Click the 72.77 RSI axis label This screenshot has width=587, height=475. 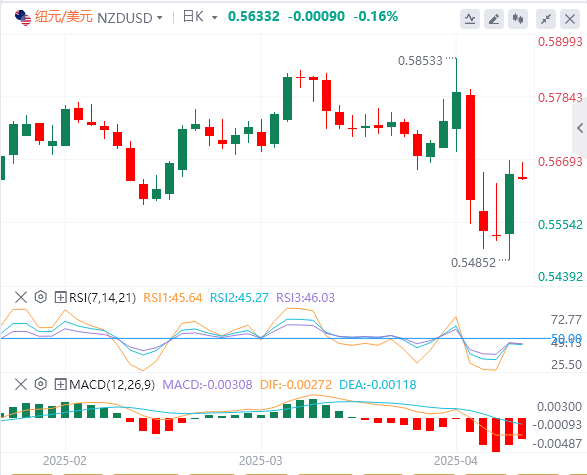(566, 320)
